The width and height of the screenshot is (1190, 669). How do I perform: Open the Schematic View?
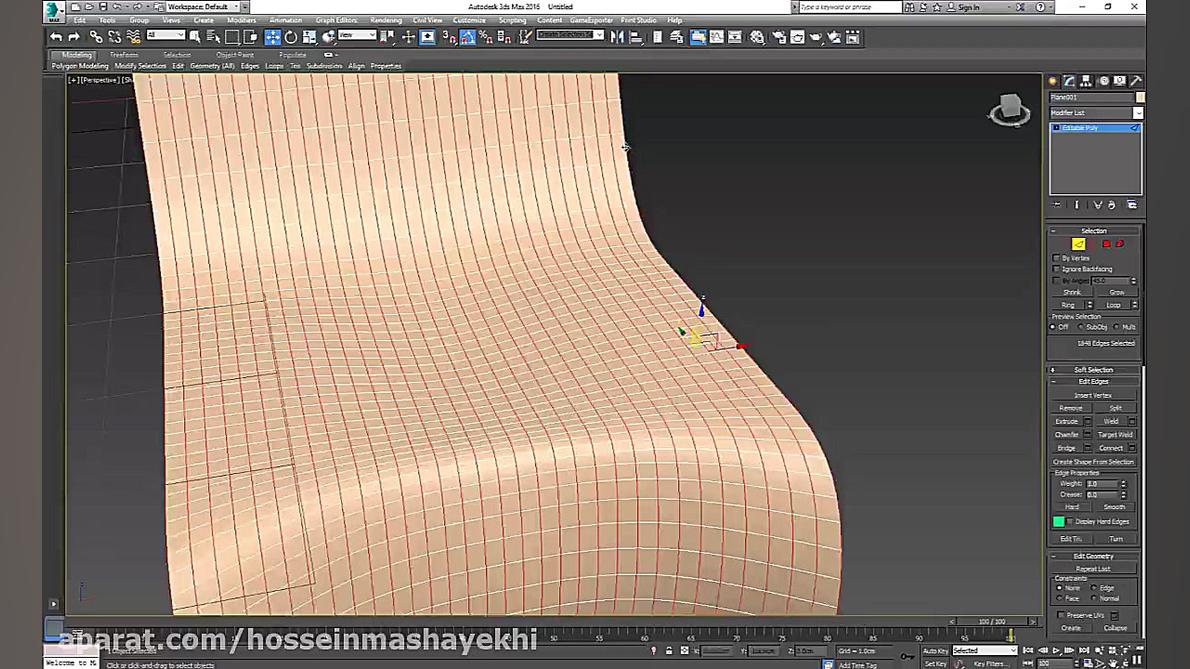(x=735, y=36)
